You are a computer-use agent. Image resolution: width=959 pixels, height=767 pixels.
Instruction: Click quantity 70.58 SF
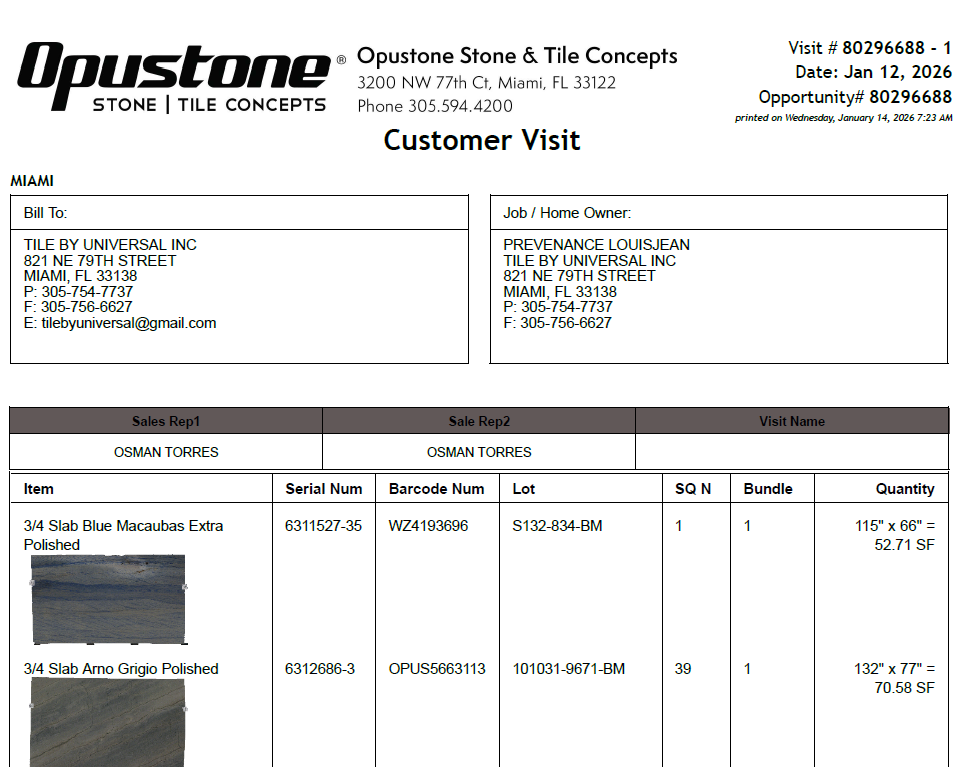point(904,688)
